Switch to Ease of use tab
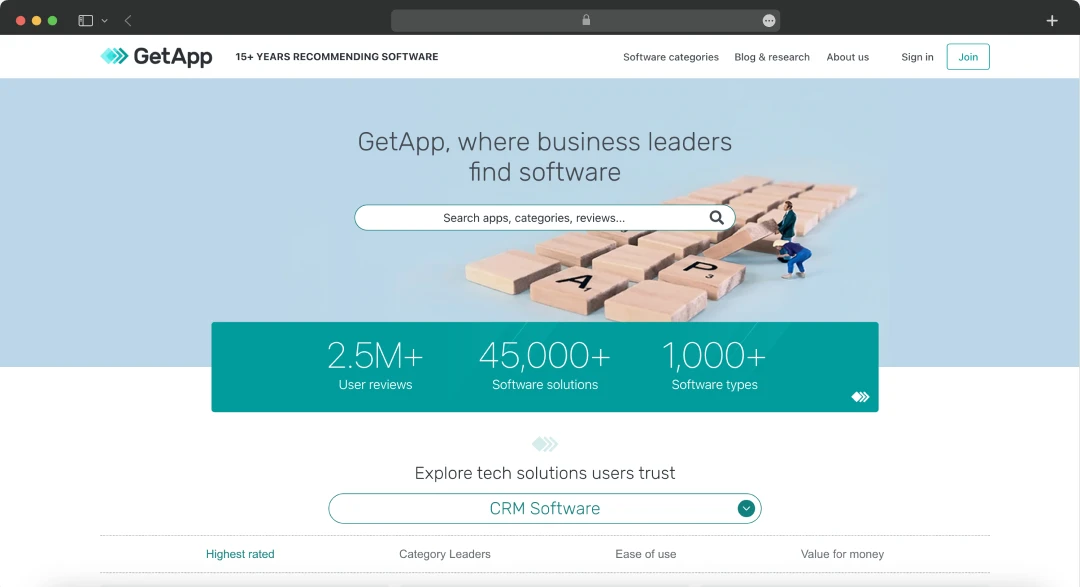 point(645,554)
